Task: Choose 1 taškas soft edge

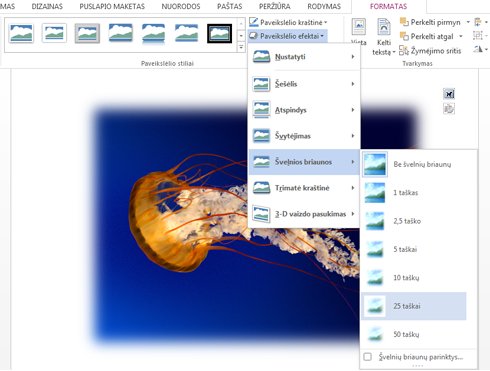Action: tap(414, 193)
